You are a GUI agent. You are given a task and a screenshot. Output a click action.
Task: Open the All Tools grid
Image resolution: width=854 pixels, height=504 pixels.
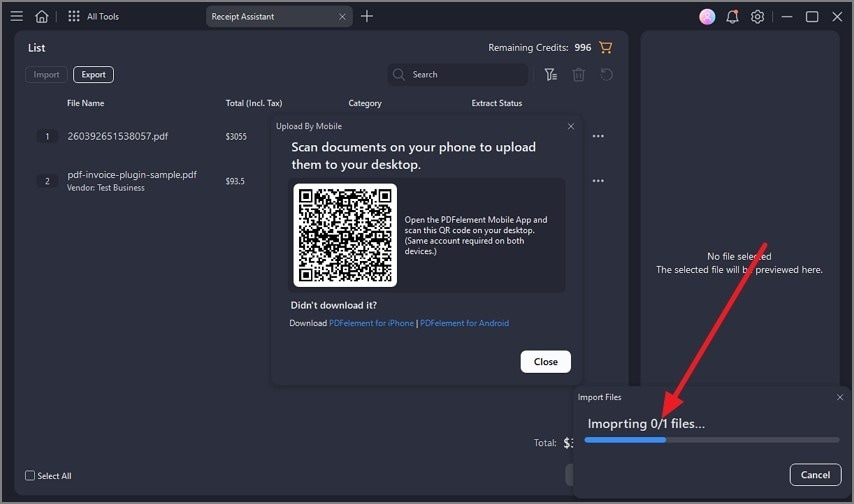point(93,16)
